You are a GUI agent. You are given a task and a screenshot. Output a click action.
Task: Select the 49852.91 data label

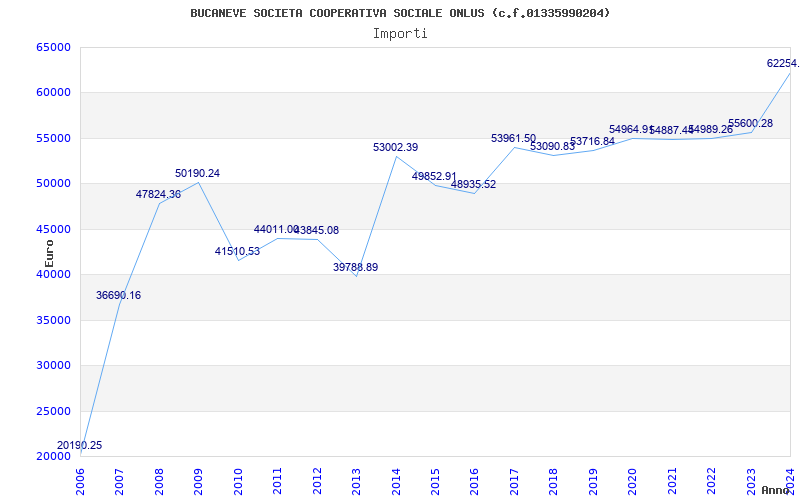[434, 177]
